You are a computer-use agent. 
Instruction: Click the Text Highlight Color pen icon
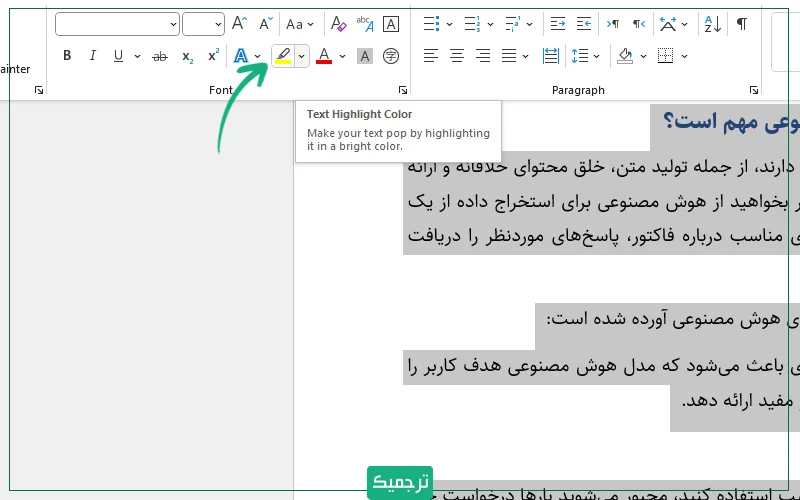point(283,56)
